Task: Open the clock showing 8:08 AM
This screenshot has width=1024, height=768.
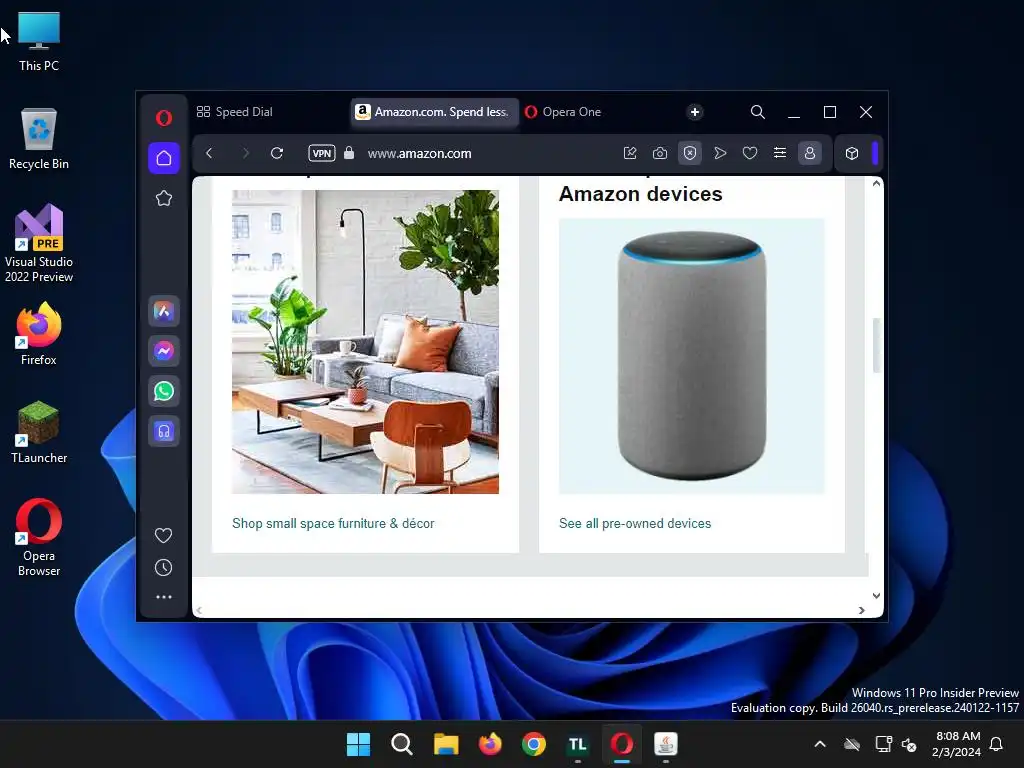Action: (x=956, y=744)
